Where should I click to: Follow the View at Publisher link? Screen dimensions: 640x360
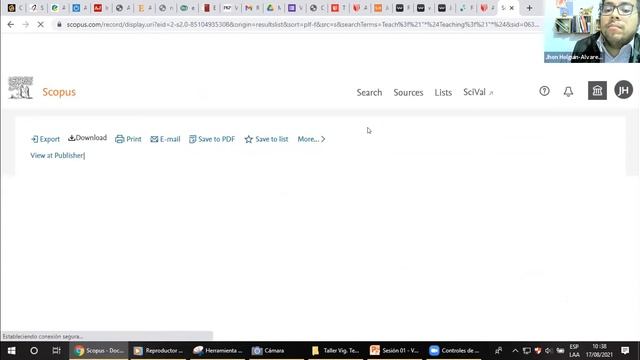[x=57, y=156]
